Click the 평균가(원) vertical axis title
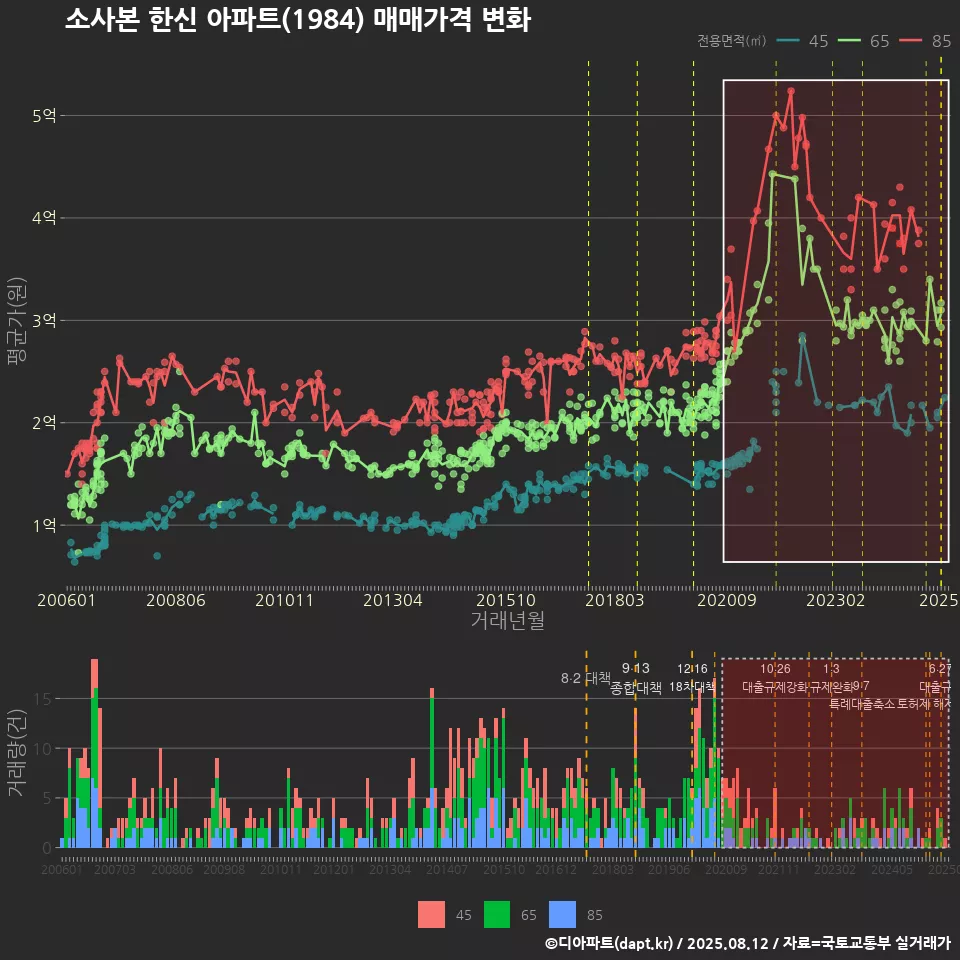This screenshot has height=960, width=960. 17,321
